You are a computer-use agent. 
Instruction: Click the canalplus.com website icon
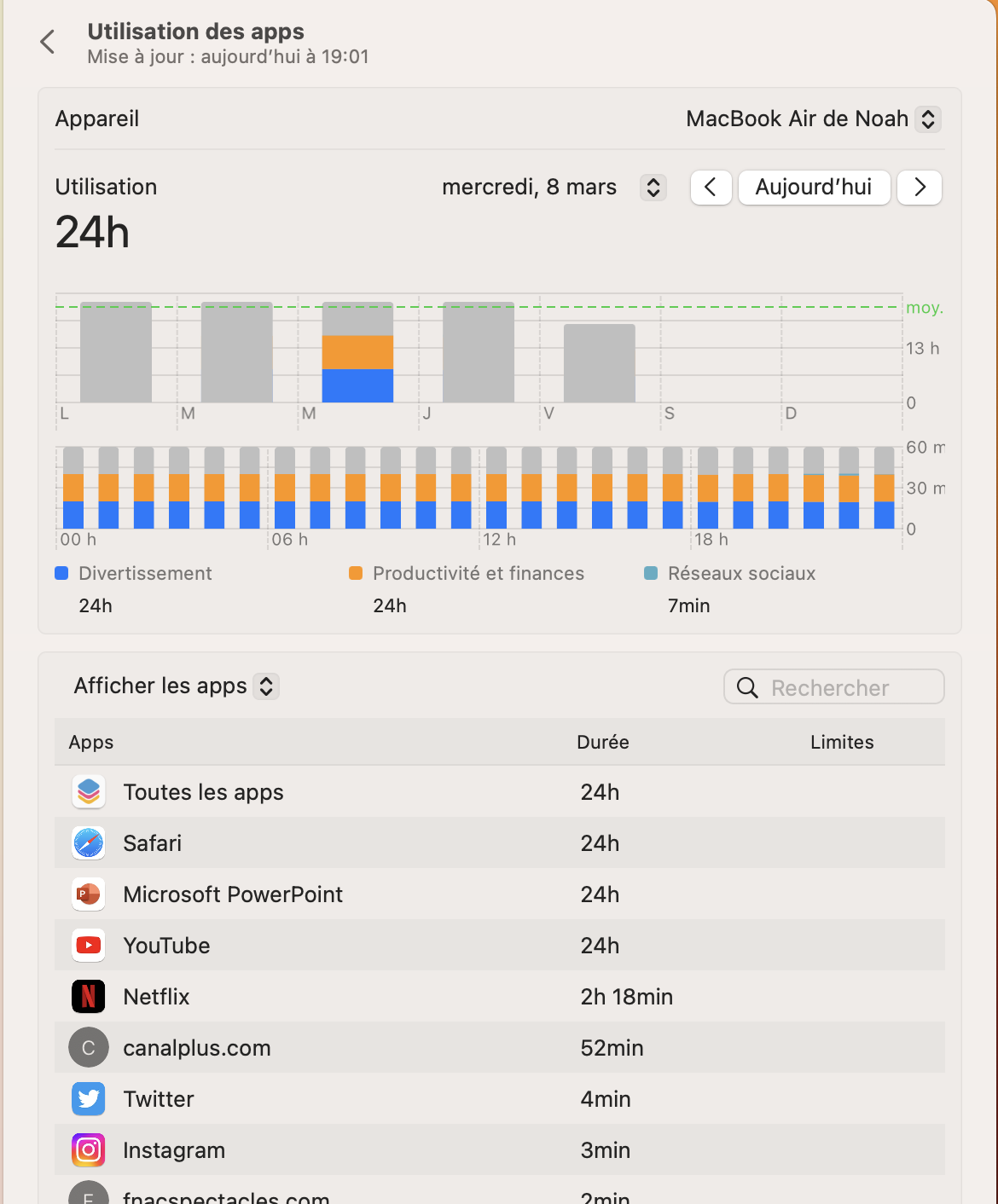tap(88, 1047)
